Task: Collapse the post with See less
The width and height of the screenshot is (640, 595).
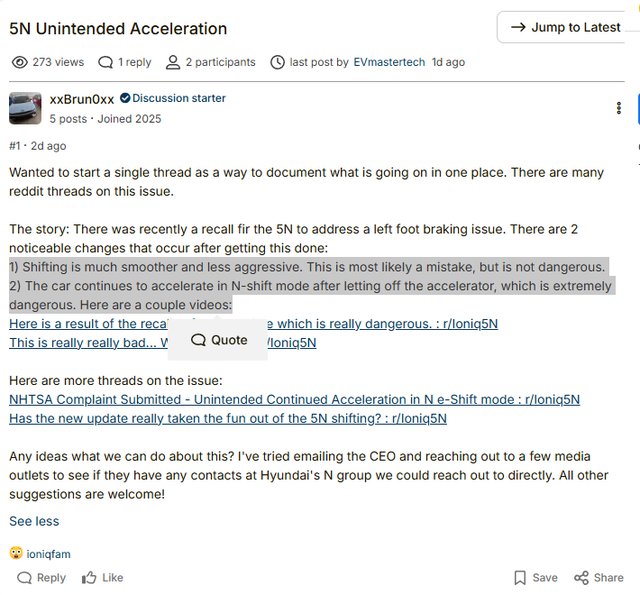Action: click(x=34, y=521)
